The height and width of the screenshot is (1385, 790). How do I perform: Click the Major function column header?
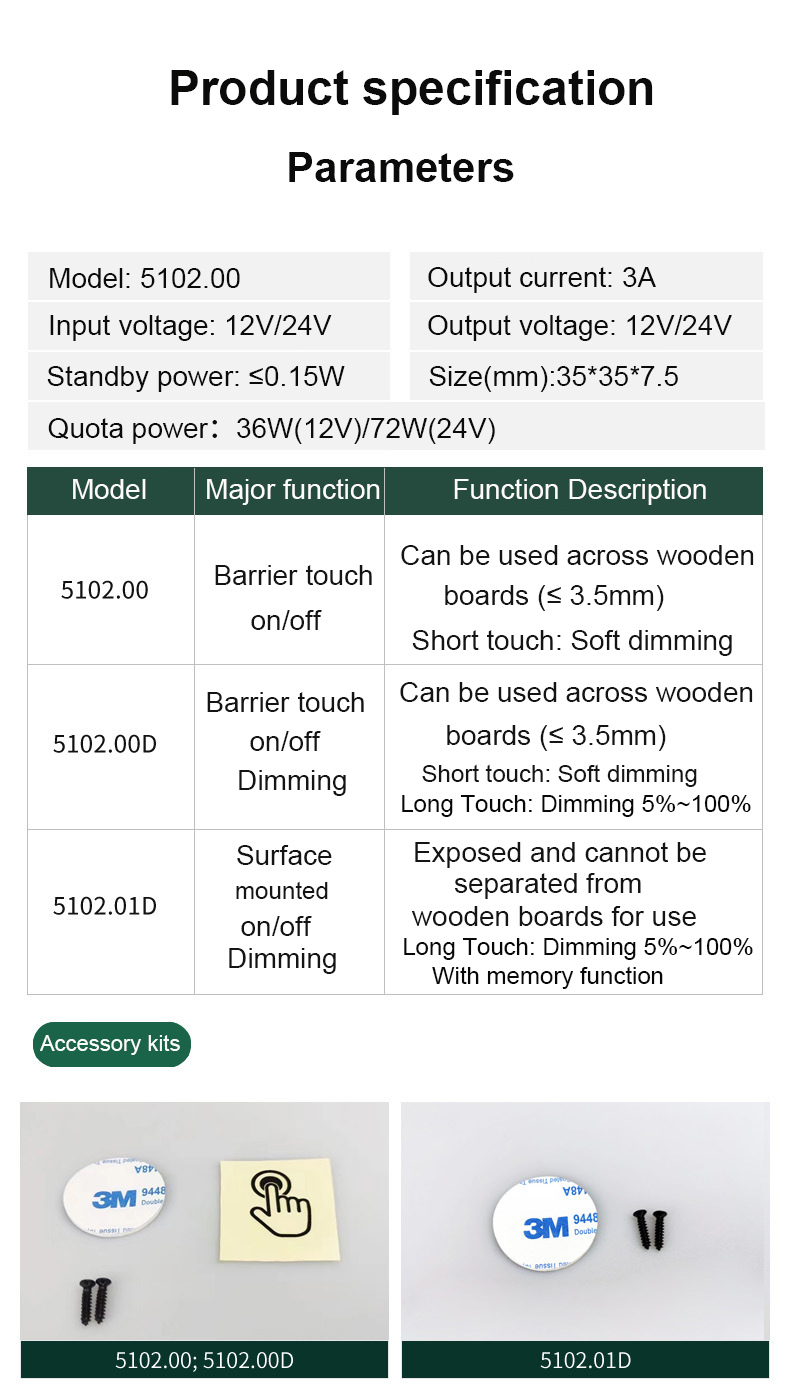(290, 490)
